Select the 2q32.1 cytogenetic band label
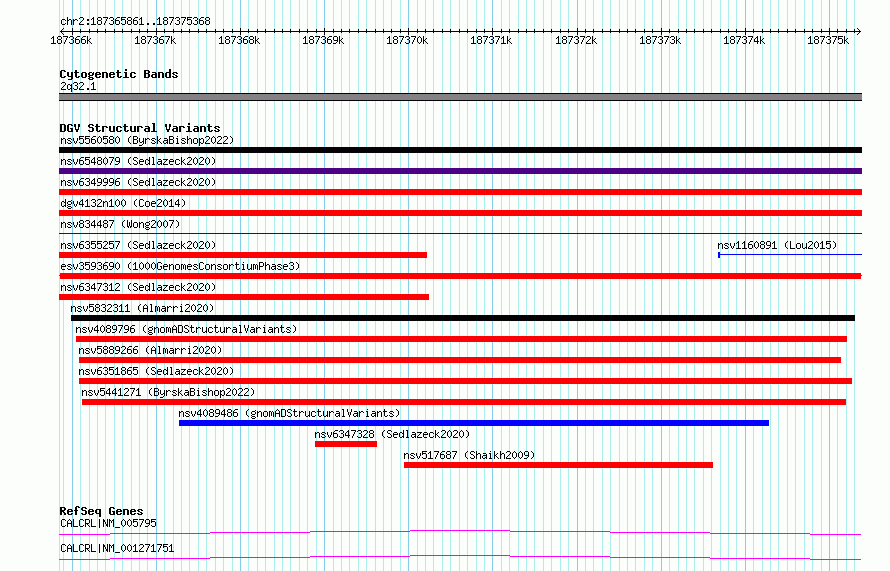890x571 pixels. 78,86
